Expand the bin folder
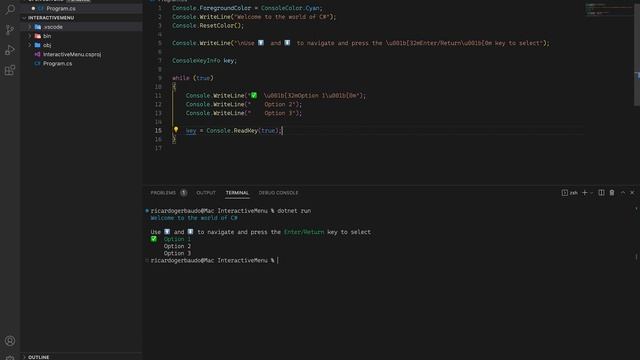This screenshot has height=360, width=640. 81,36
